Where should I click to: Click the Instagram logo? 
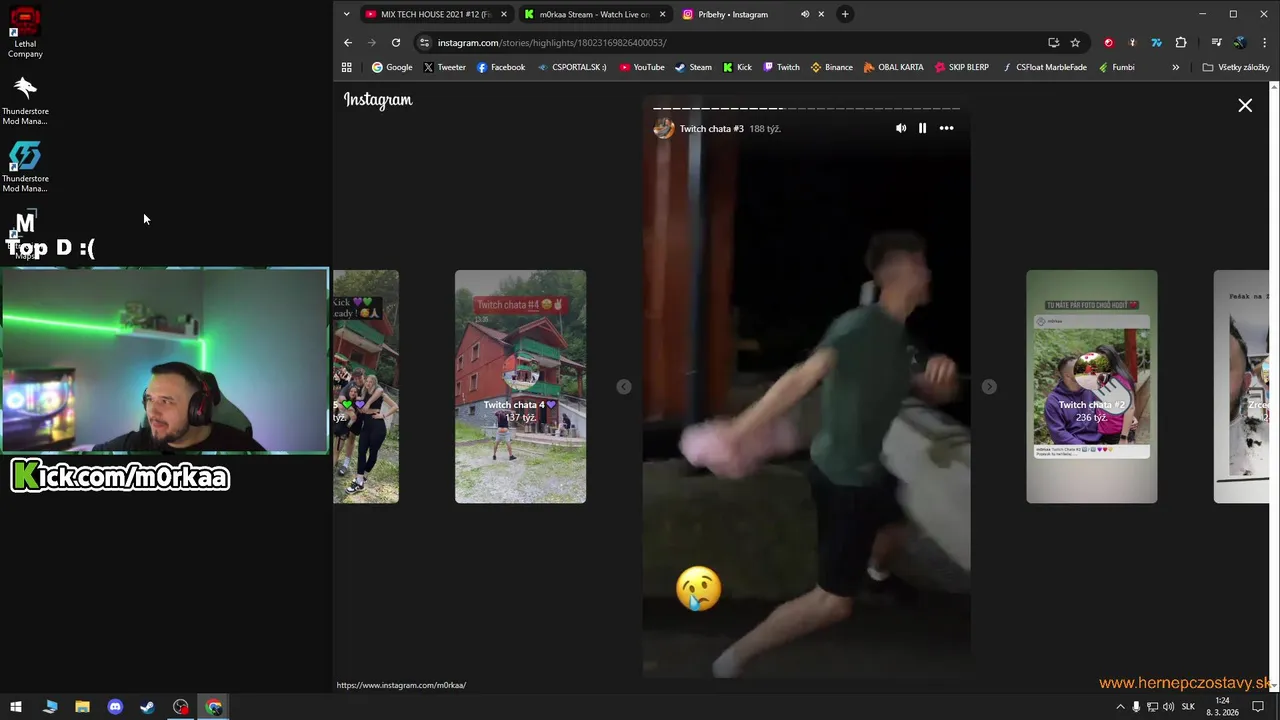coord(378,100)
